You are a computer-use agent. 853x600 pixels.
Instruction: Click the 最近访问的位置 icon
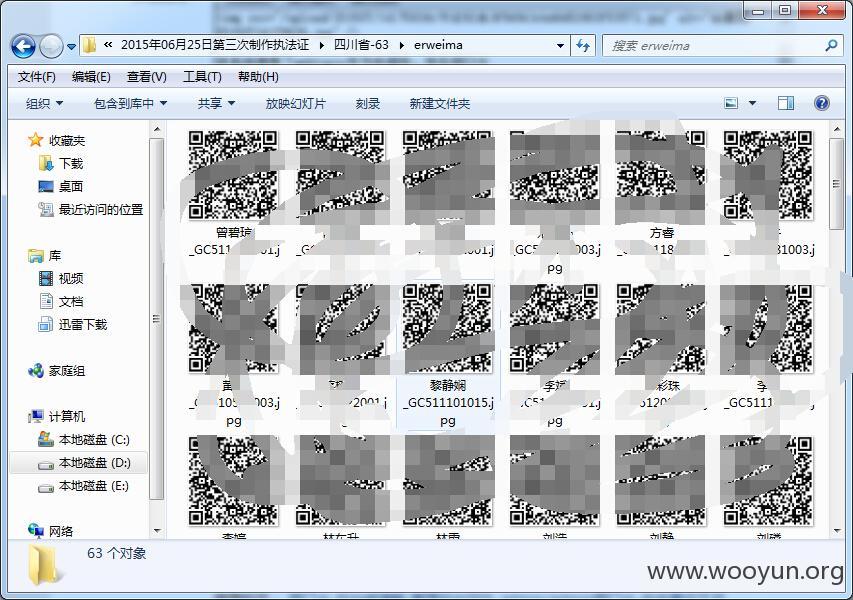point(46,209)
